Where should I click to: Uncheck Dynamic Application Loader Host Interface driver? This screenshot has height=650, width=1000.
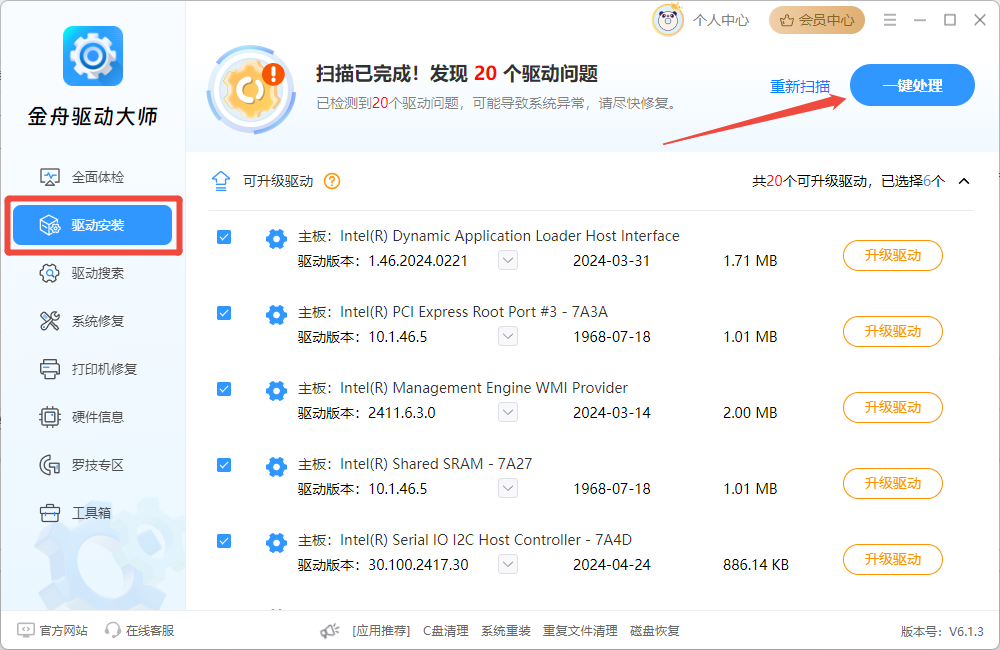pyautogui.click(x=224, y=237)
